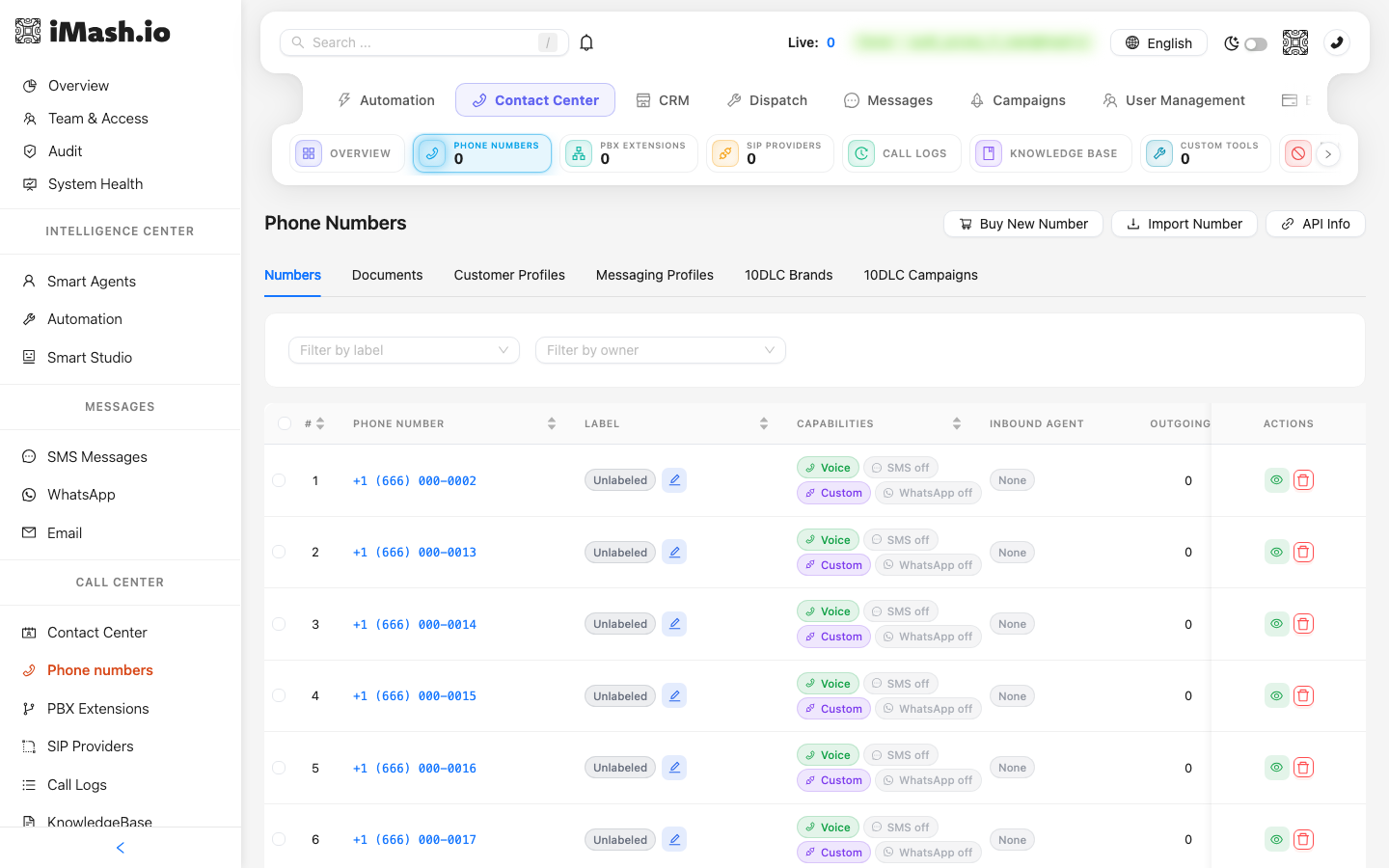Screen dimensions: 1389x868
Task: Switch to the 10DLC Campaigns tab
Action: point(920,275)
